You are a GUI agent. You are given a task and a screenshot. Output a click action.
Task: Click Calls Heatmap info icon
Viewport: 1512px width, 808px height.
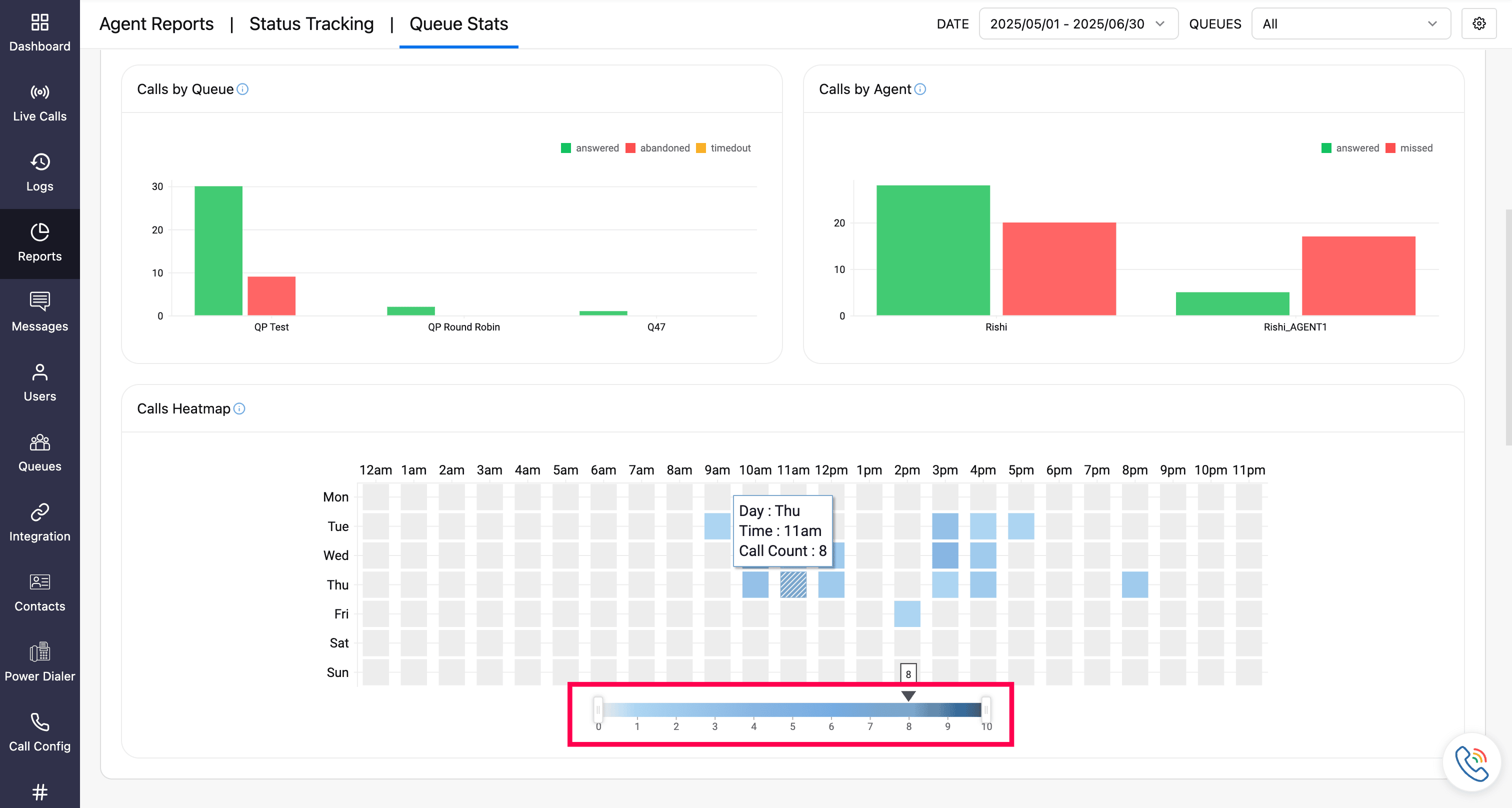[239, 409]
